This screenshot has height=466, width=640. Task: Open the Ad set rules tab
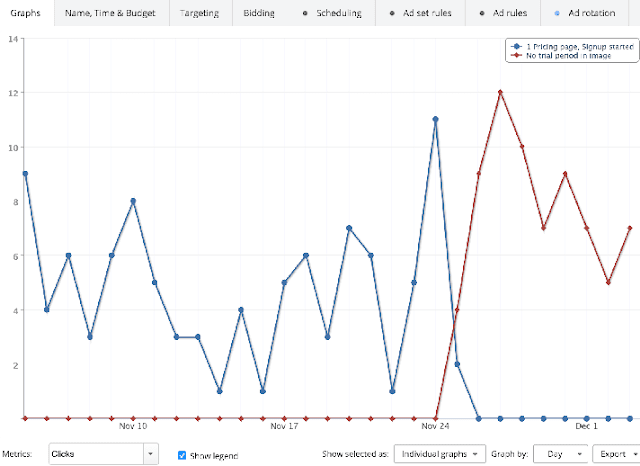tap(425, 13)
